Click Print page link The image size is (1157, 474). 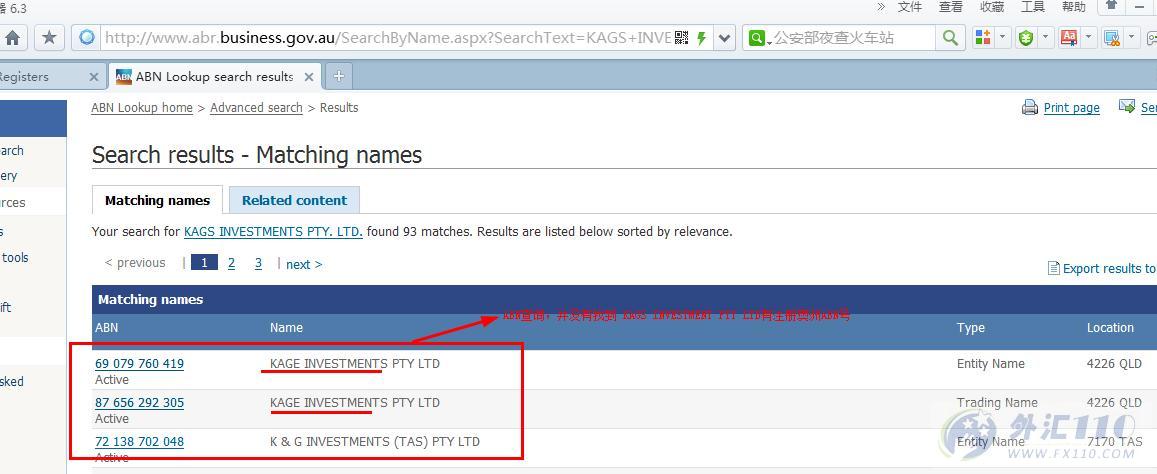point(1071,108)
